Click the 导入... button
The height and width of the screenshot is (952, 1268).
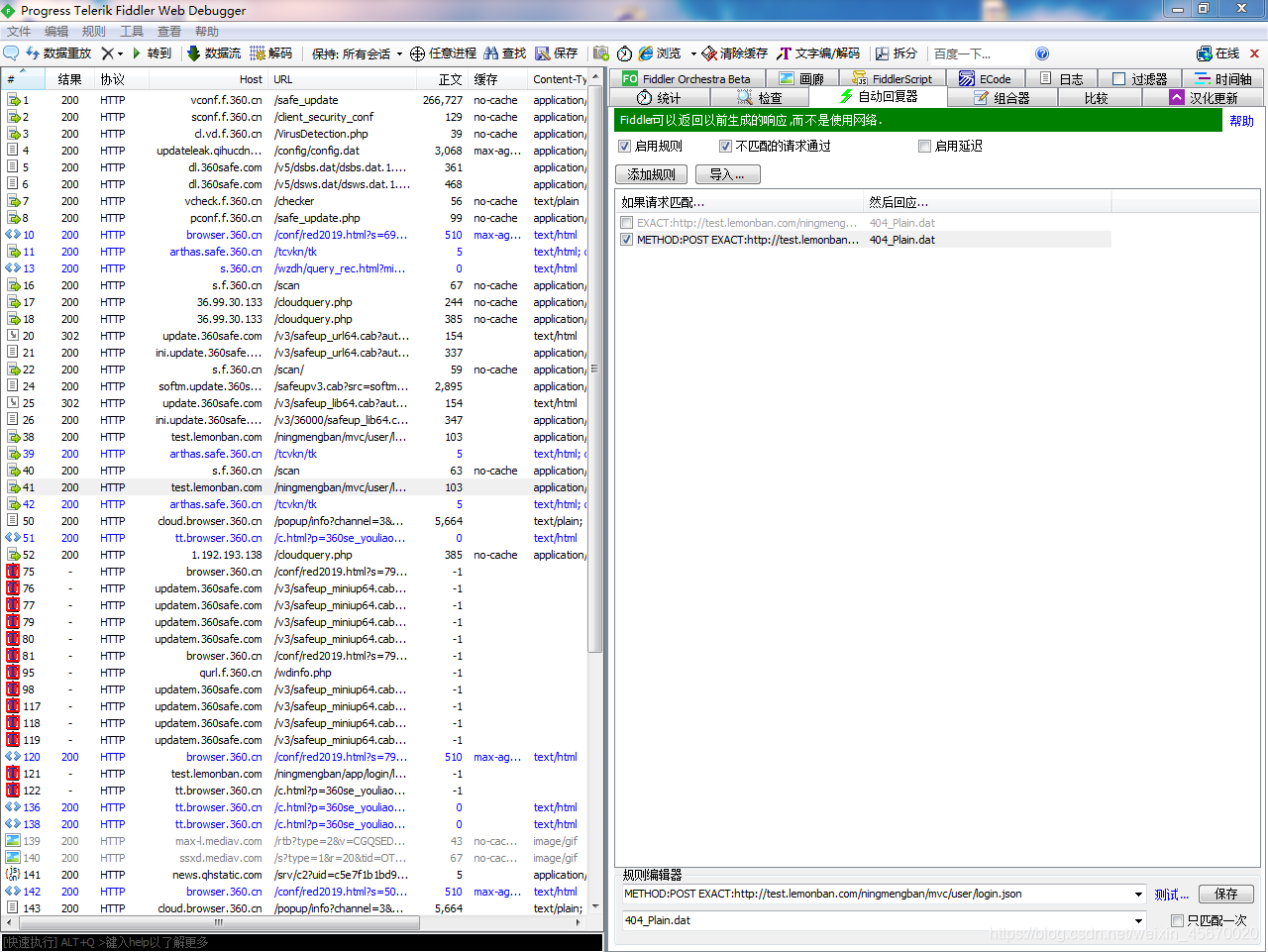coord(727,174)
